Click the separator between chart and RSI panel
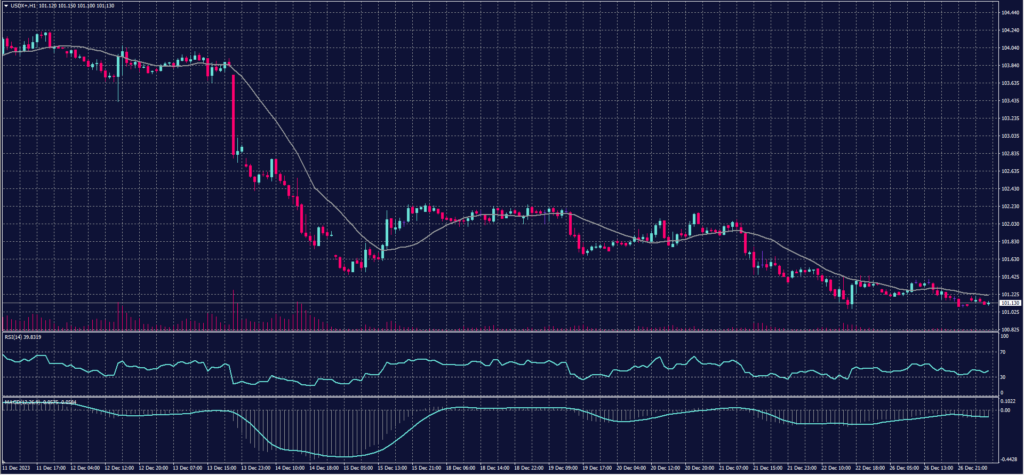Screen dimensions: 1024x475 coord(500,331)
